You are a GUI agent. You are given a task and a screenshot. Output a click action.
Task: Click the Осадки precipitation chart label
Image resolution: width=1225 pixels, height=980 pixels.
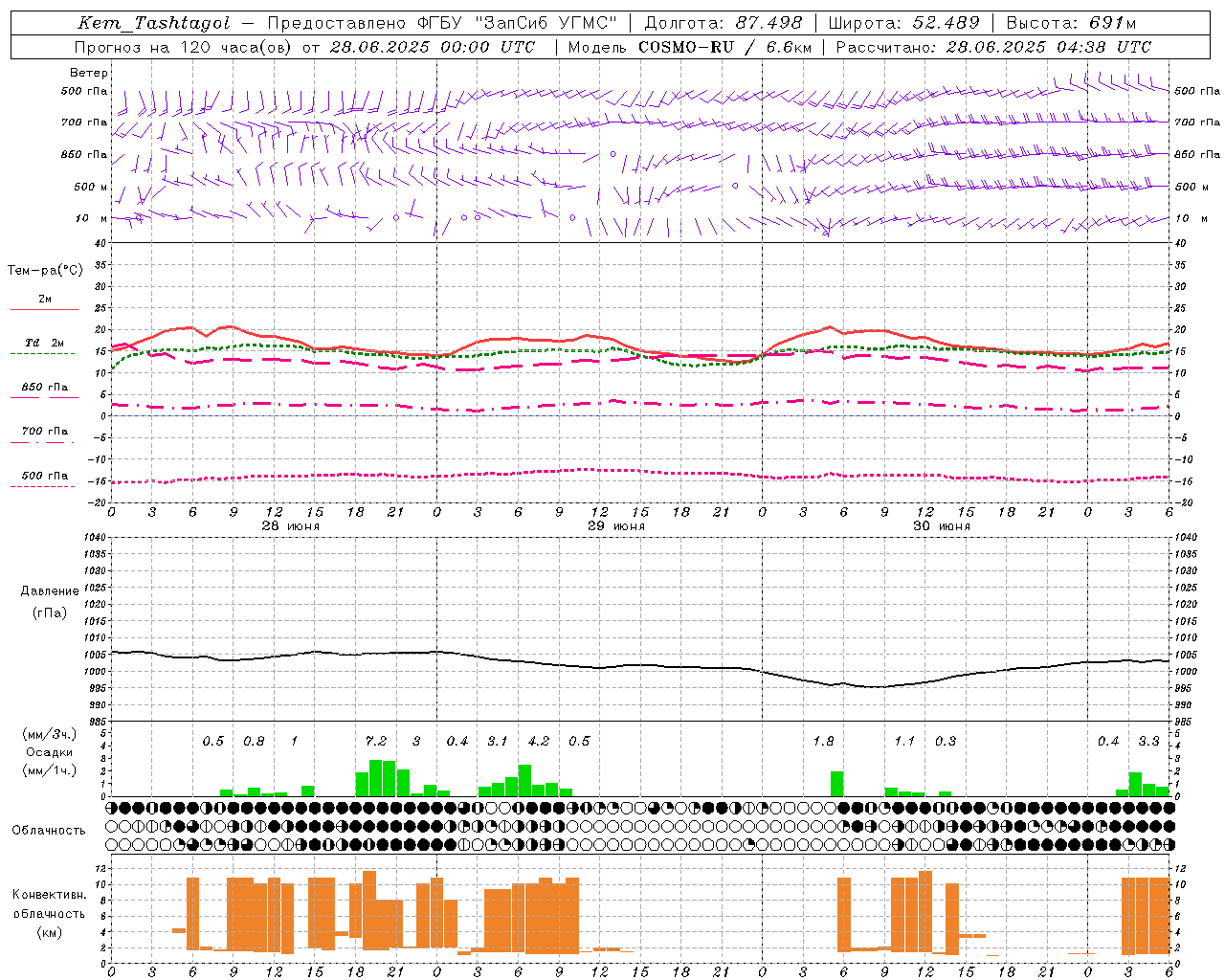click(x=49, y=752)
